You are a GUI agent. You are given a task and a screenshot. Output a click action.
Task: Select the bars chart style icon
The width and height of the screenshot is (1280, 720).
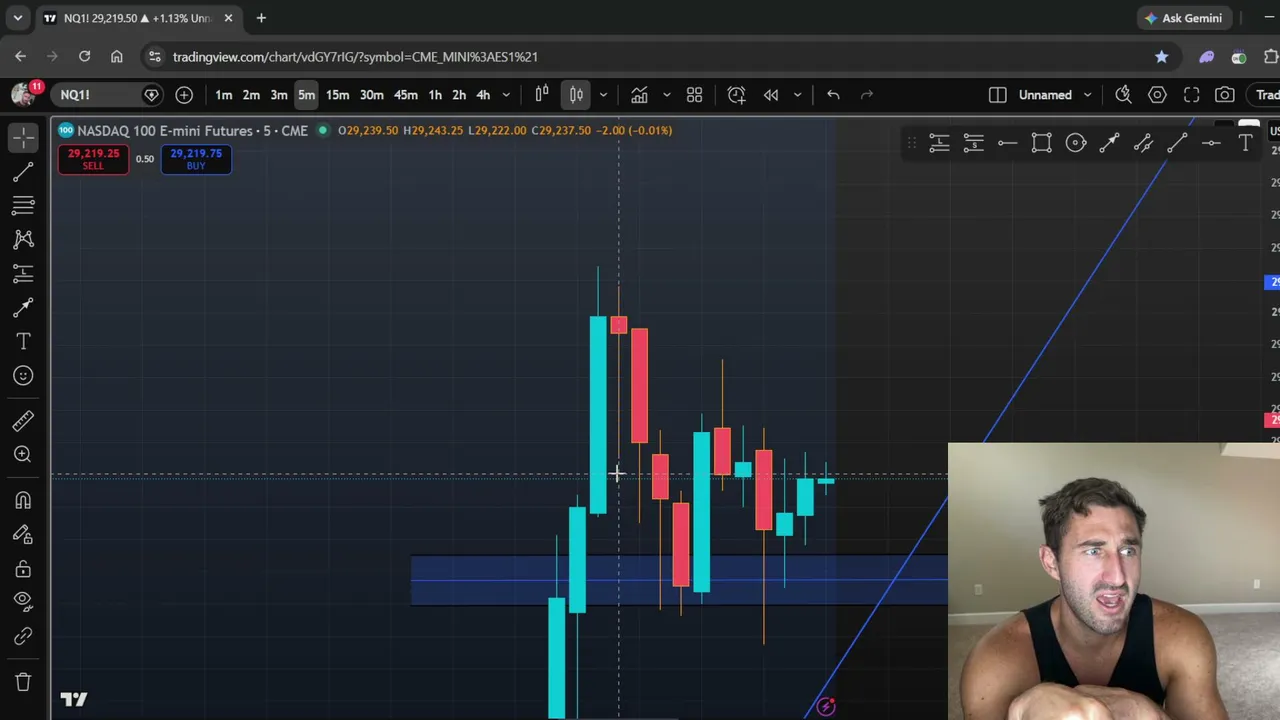pyautogui.click(x=542, y=95)
